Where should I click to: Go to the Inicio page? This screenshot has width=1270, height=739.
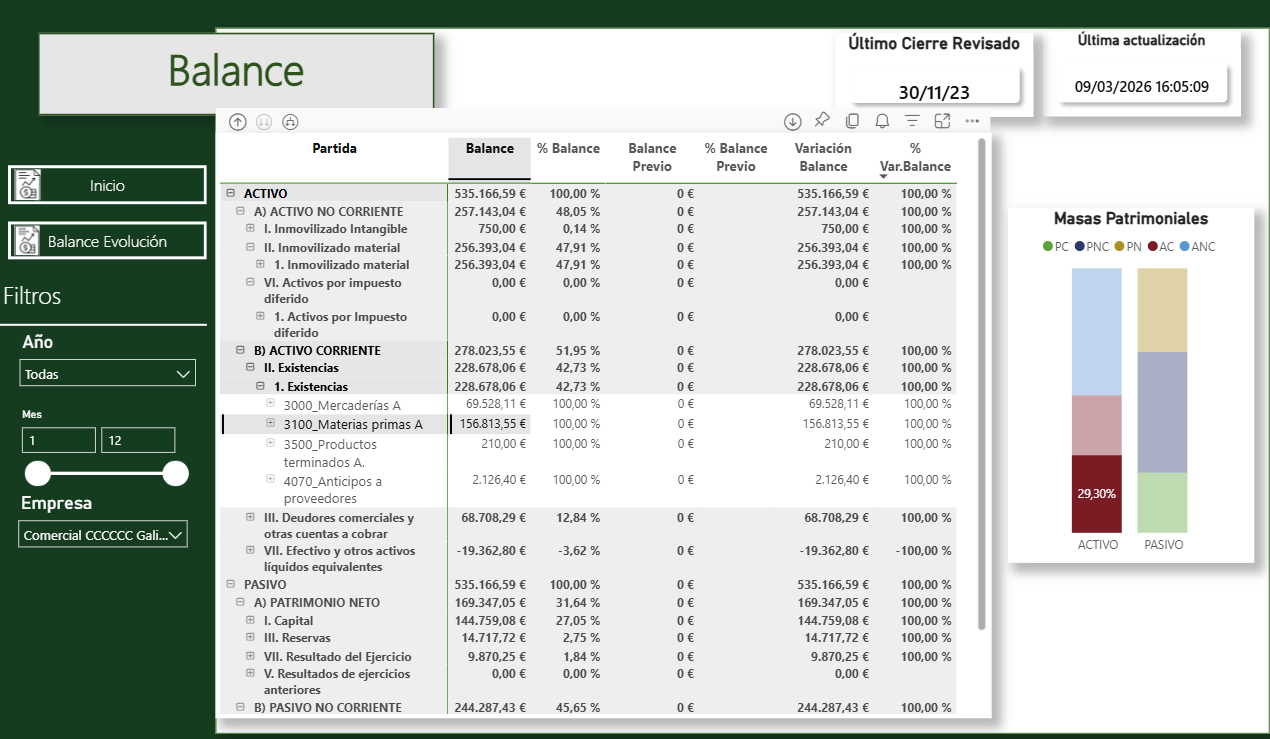107,185
